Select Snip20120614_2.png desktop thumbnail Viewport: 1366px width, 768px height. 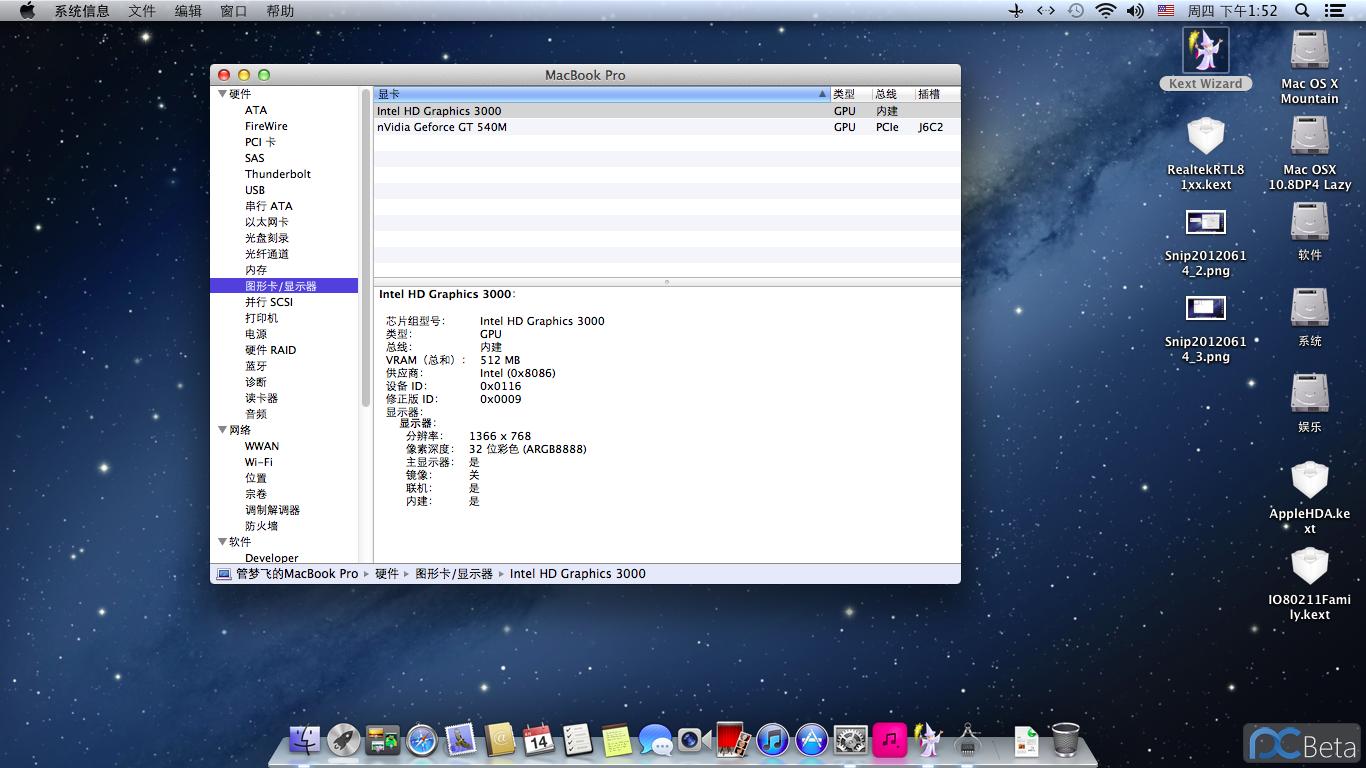(x=1206, y=222)
